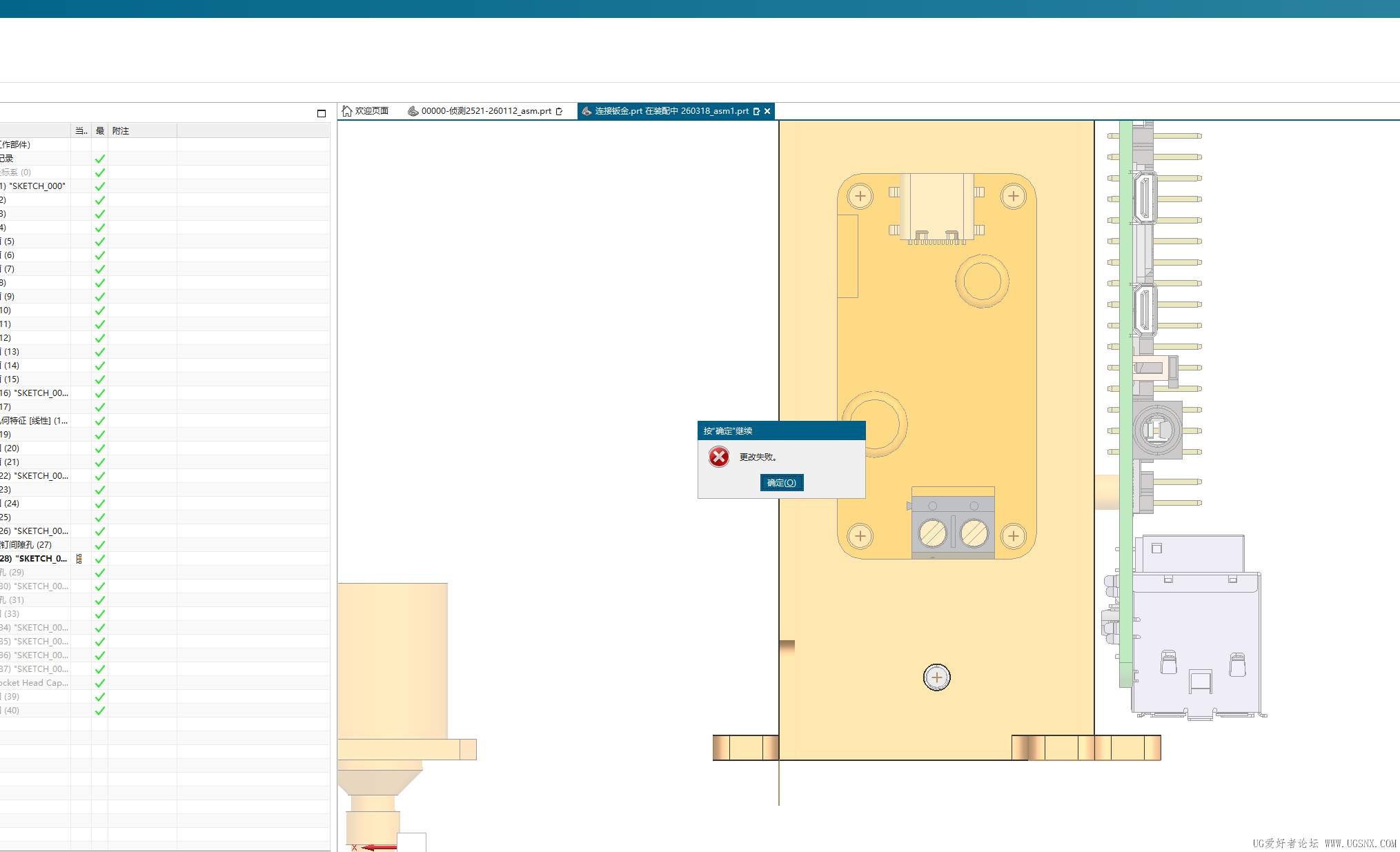Screen dimensions: 1400x852
Task: Select the 当.. column header
Action: tap(81, 131)
